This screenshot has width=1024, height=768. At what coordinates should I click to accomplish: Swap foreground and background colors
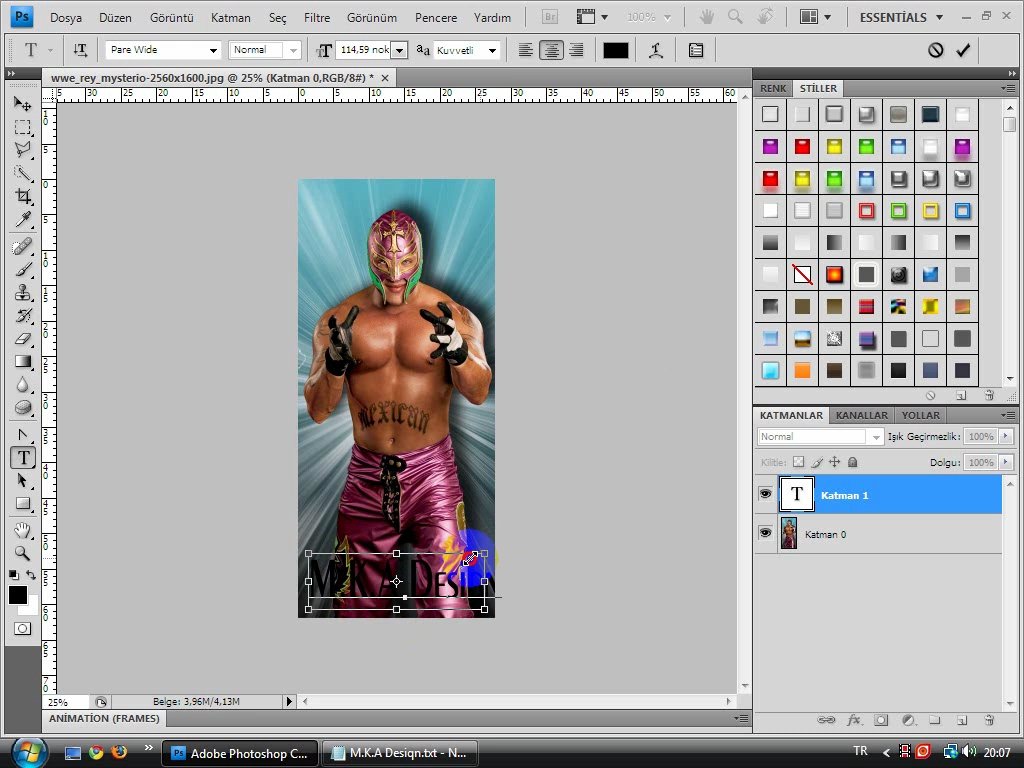pyautogui.click(x=31, y=575)
